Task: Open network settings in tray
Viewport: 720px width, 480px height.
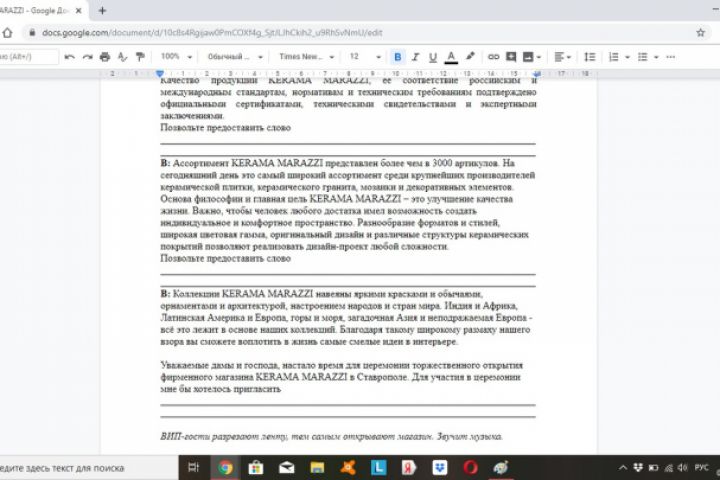Action: pos(669,468)
